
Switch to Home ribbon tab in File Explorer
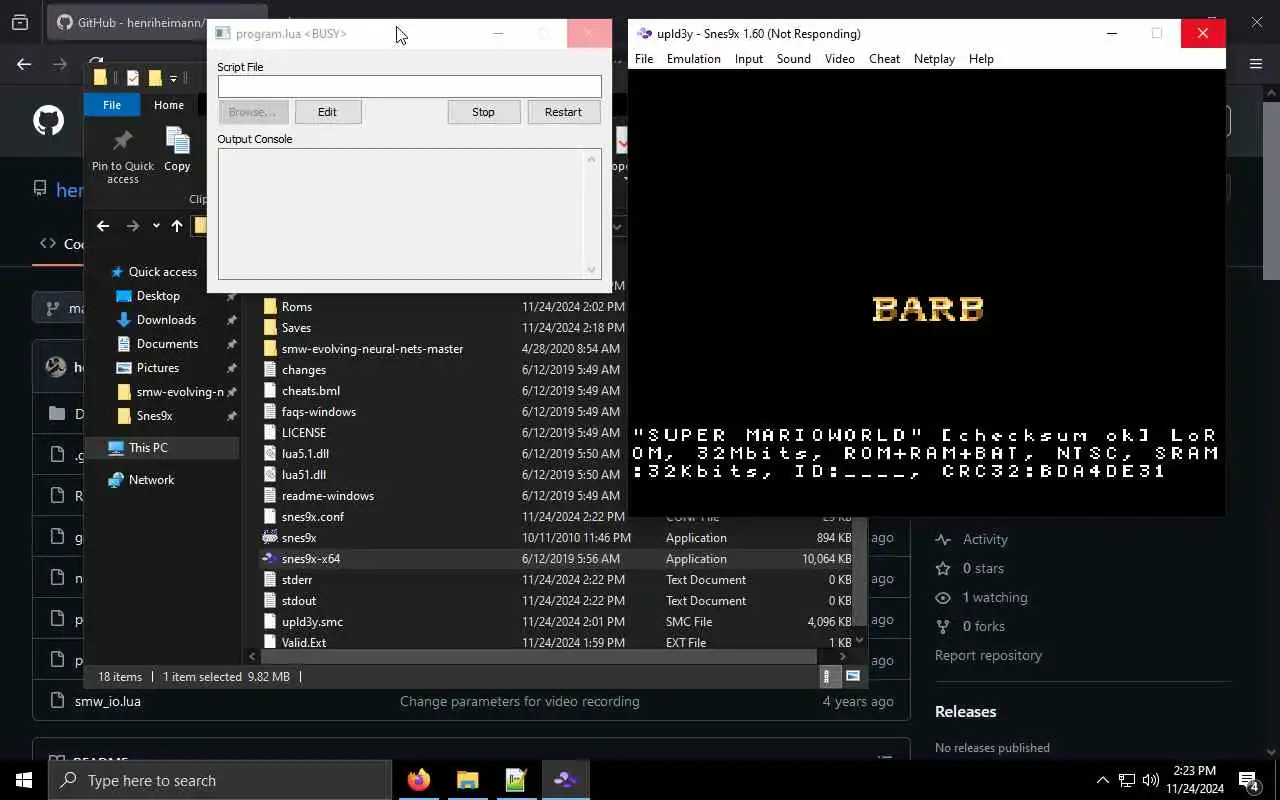tap(168, 105)
